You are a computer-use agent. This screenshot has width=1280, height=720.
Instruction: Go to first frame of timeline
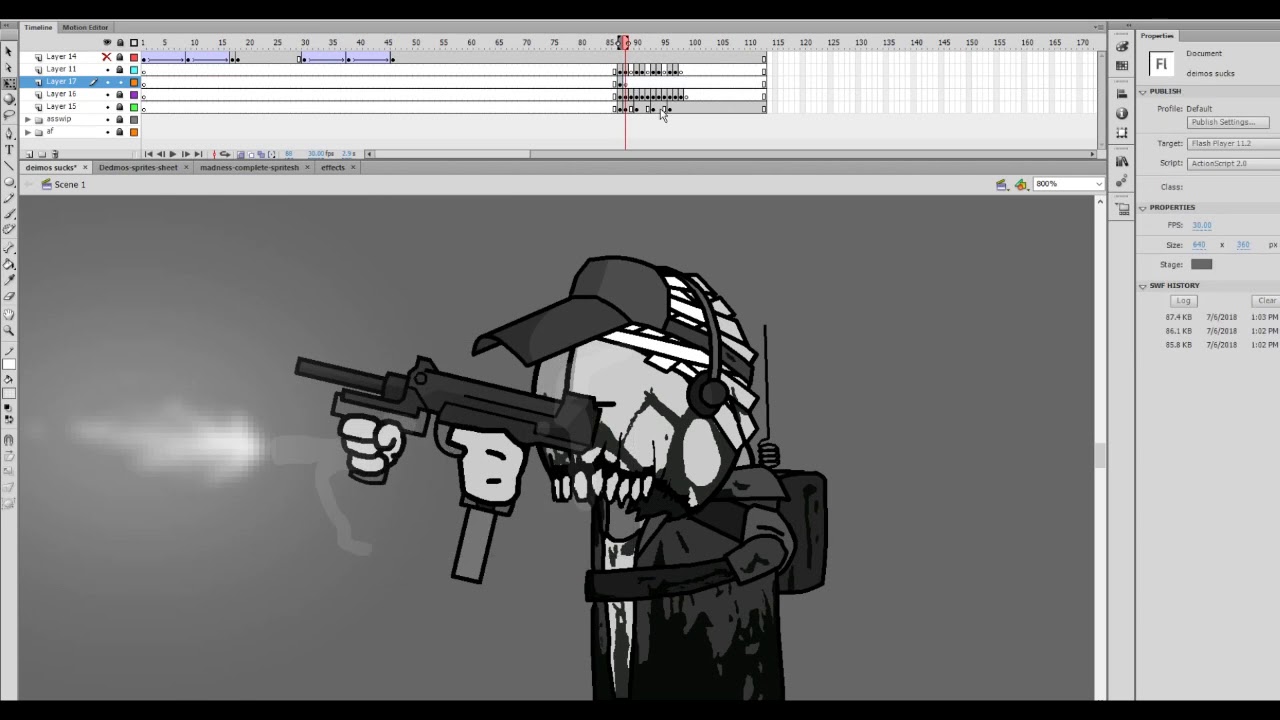(148, 154)
